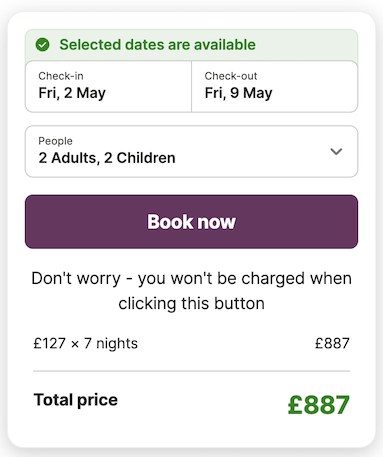Screen dimensions: 383x457
Task: Click the Book now button
Action: tap(191, 222)
